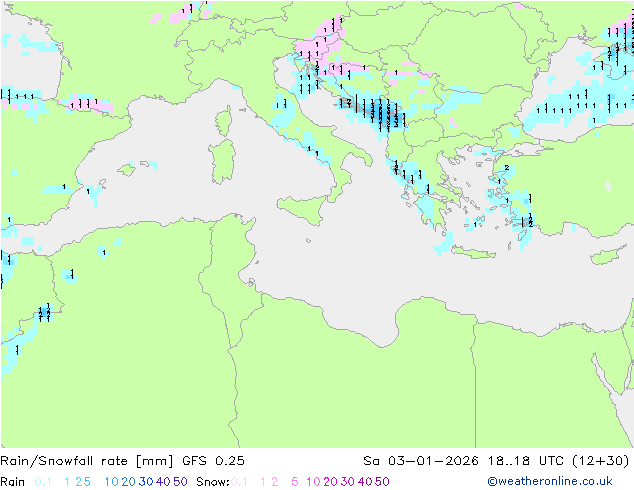This screenshot has height=490, width=634.
Task: Click the 'Rain/Snowfall rate [mm]' title text
Action: [87, 461]
